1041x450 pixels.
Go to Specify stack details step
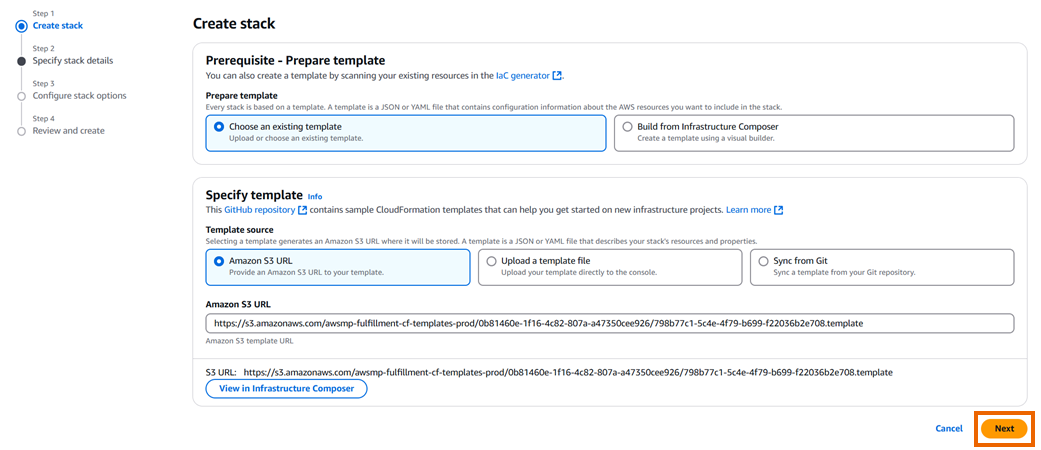(72, 61)
